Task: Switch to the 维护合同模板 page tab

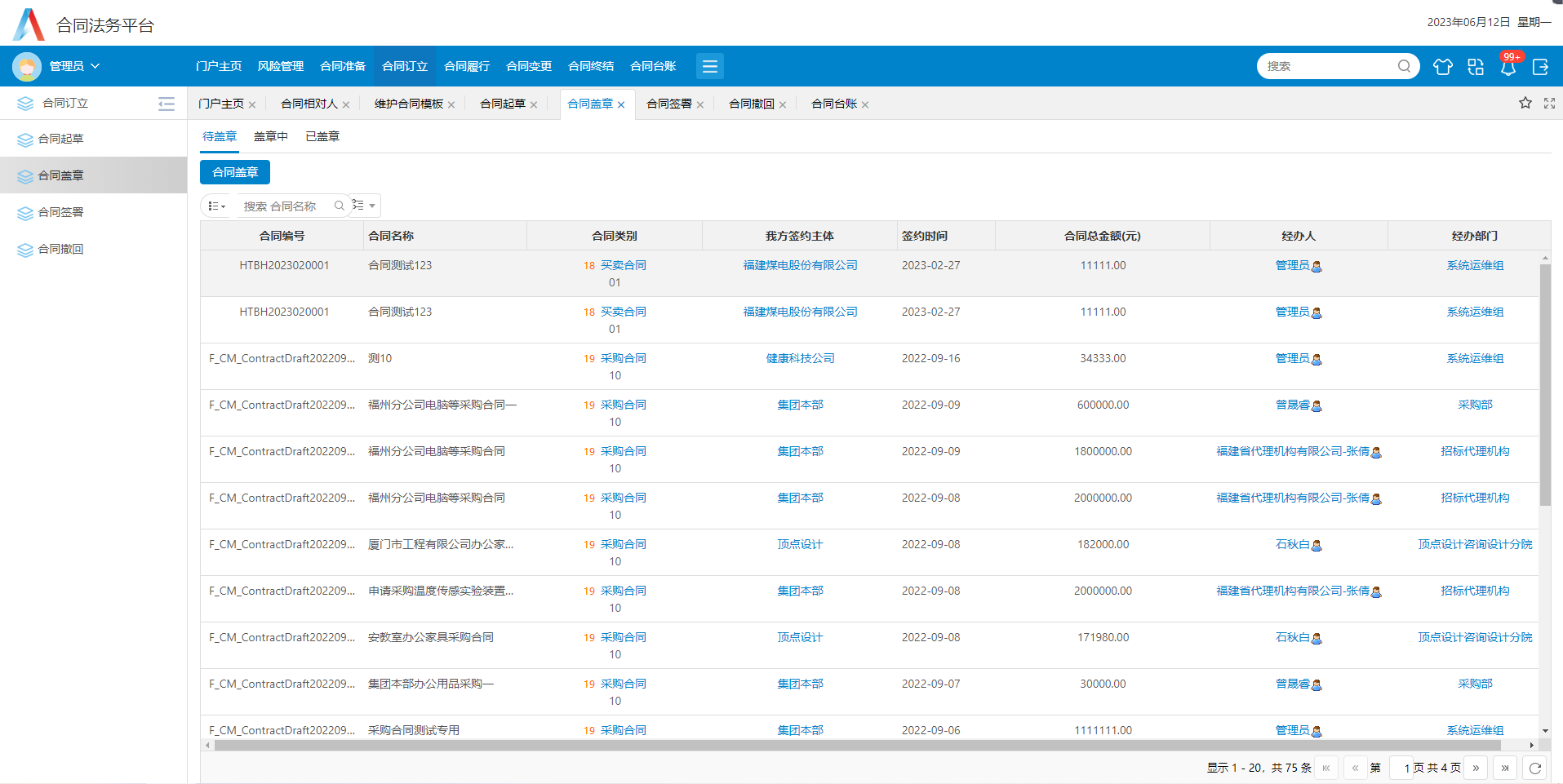Action: [x=409, y=104]
